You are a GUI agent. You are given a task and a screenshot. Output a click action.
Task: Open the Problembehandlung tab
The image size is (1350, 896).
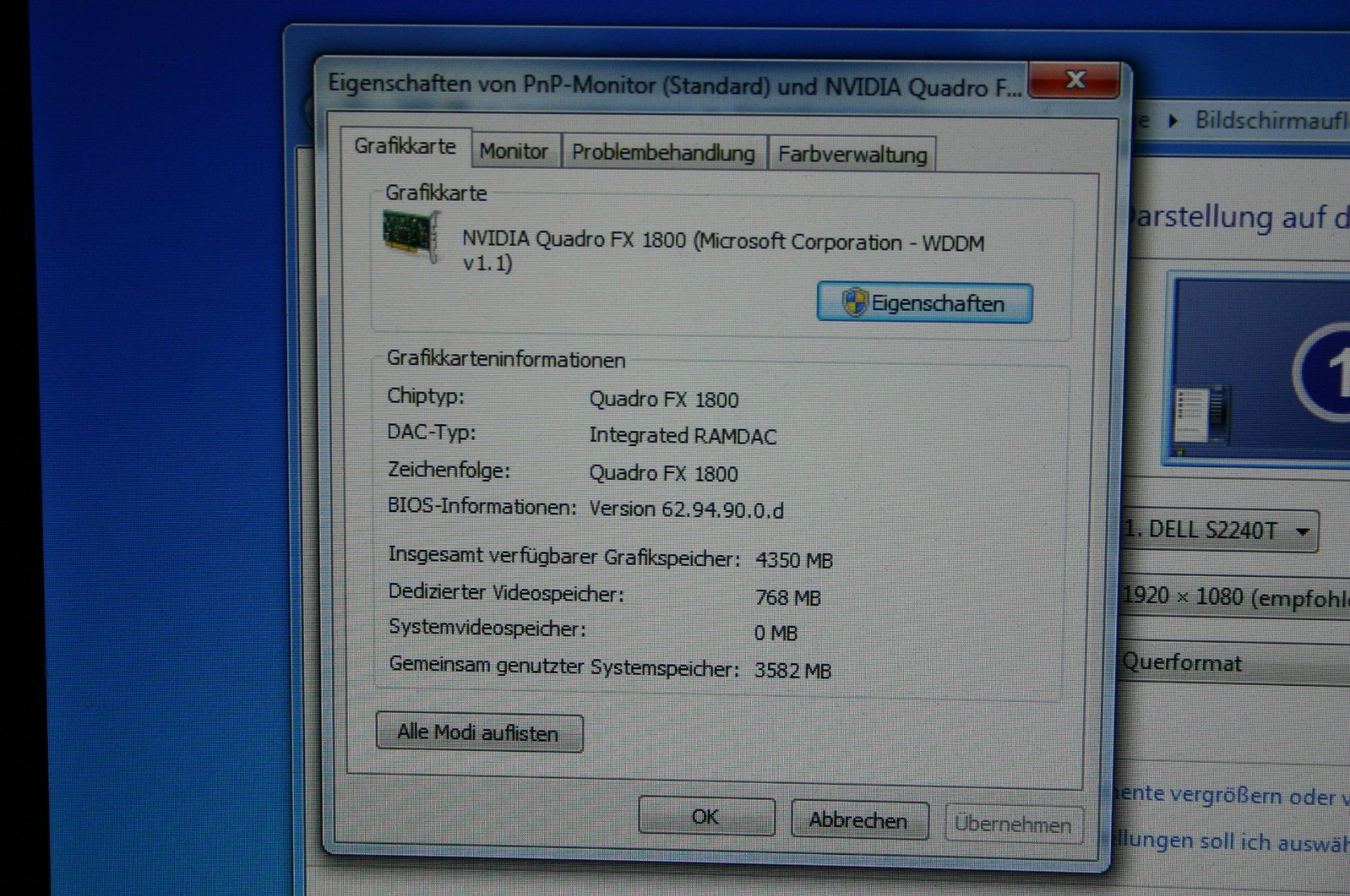coord(664,152)
